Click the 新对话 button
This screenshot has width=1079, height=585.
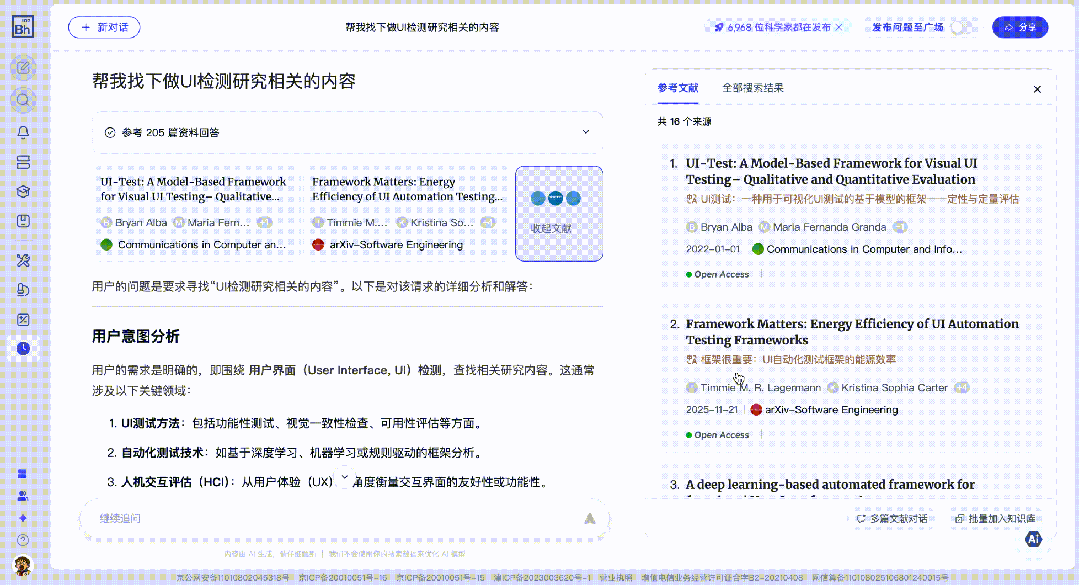[x=104, y=28]
